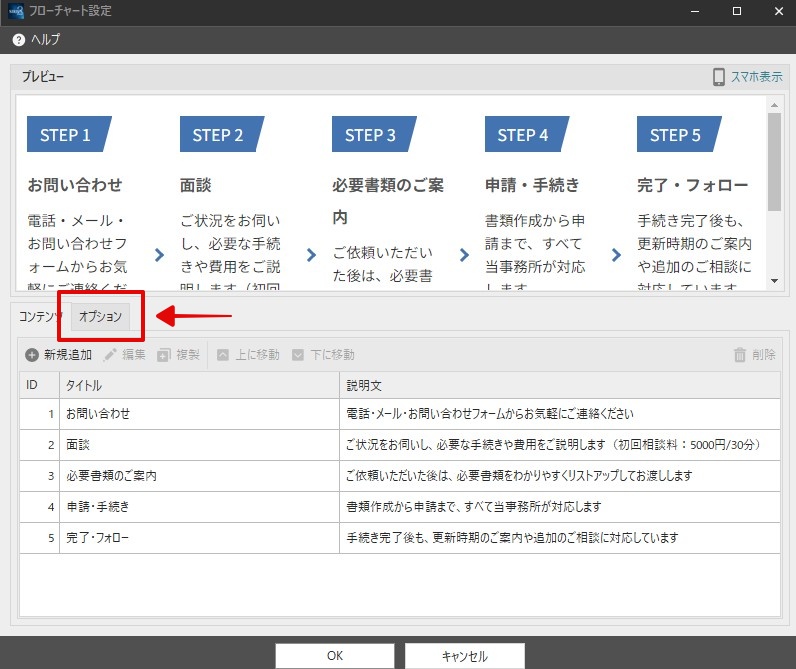Select the 面談 row with ID 2
796x669 pixels.
400,445
